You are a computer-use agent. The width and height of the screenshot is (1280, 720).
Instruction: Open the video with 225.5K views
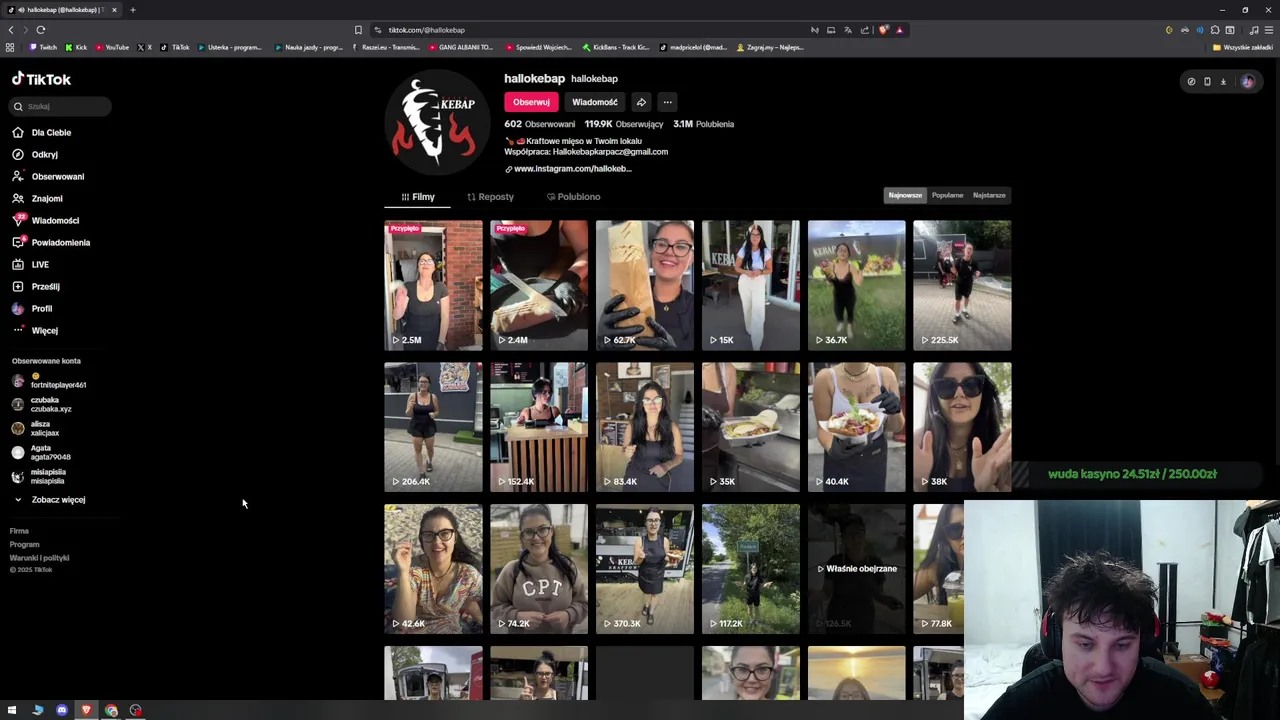coord(962,285)
